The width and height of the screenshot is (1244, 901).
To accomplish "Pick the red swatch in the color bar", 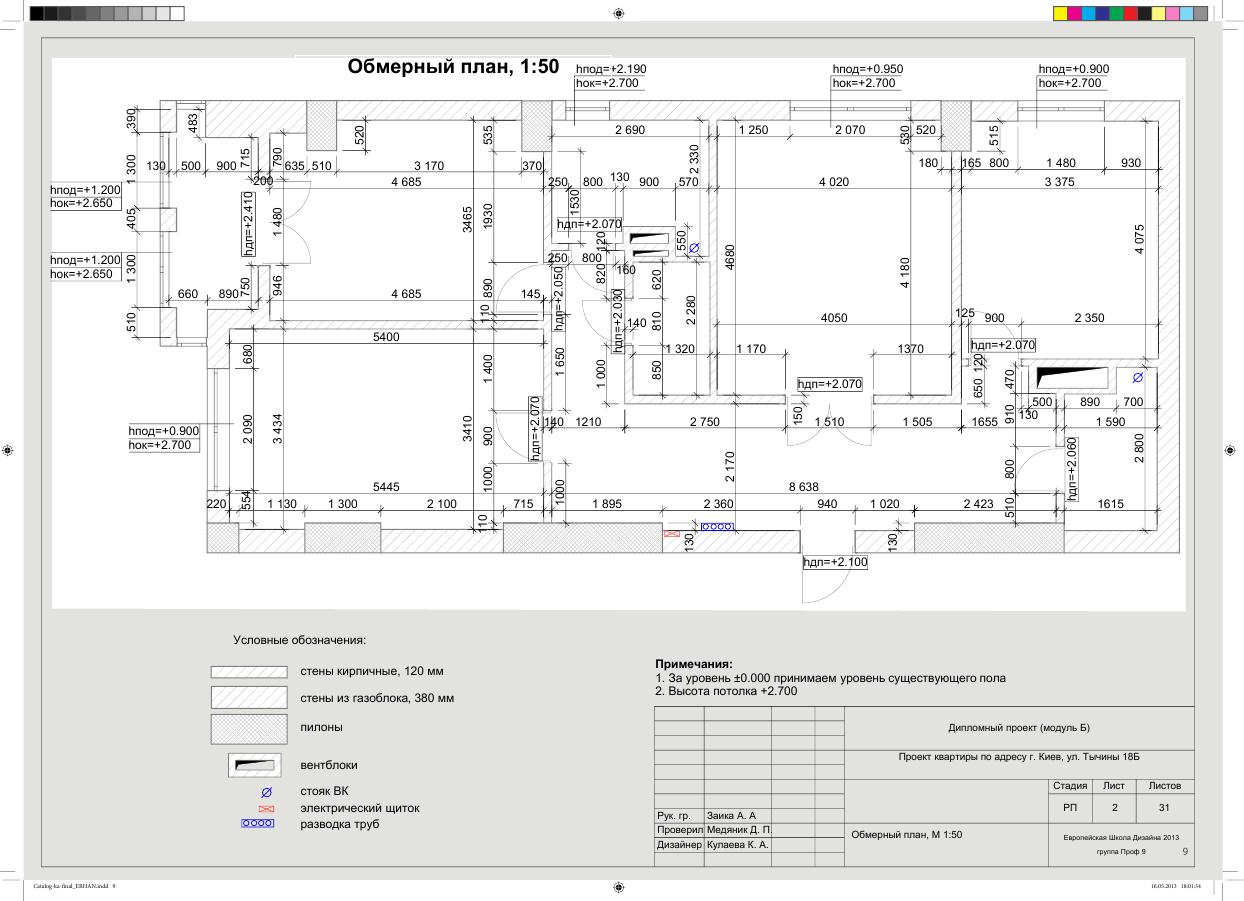I will click(1131, 14).
